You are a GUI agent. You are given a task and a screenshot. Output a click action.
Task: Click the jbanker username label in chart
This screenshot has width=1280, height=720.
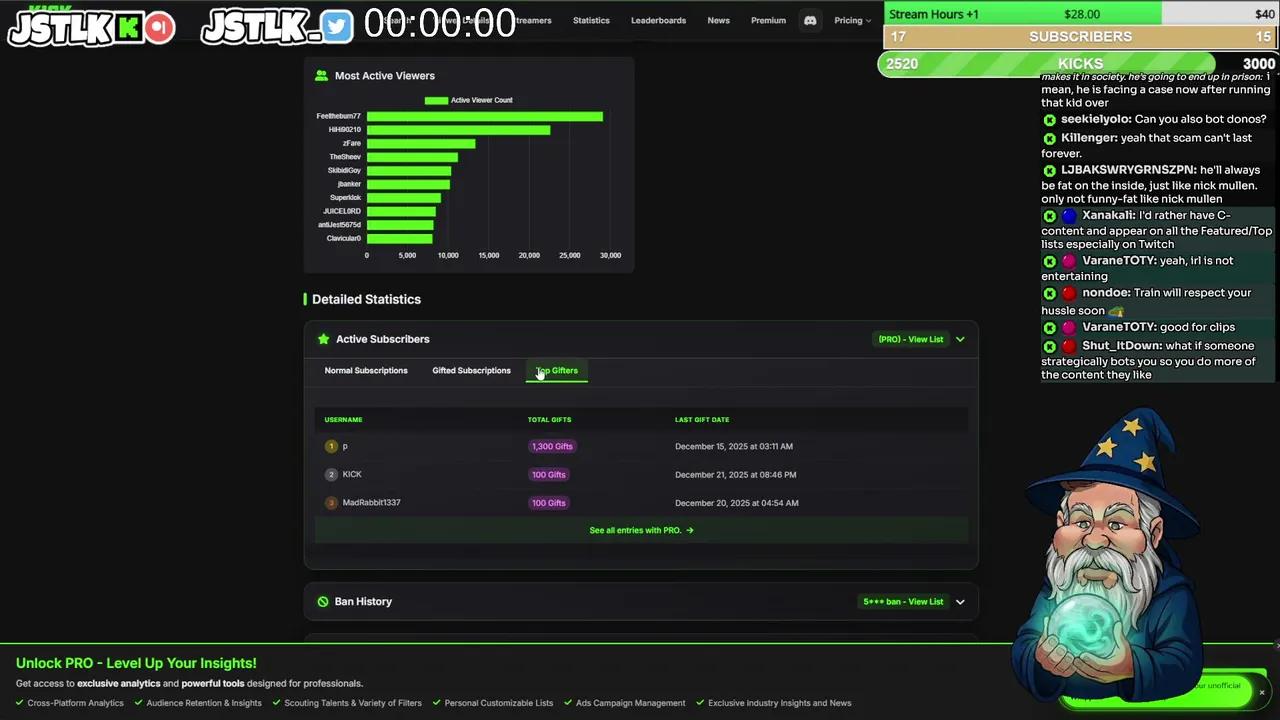tap(349, 184)
